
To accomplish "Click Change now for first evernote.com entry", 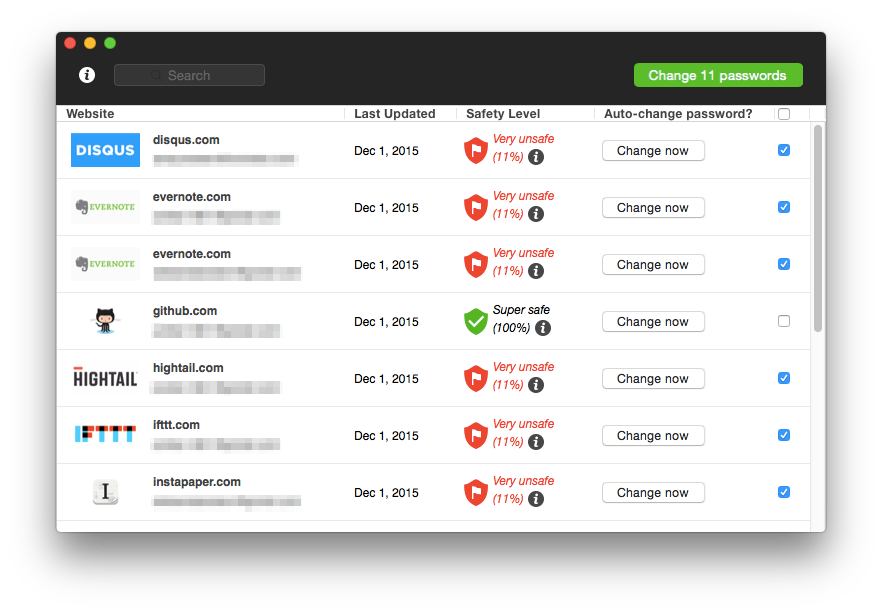I will pyautogui.click(x=653, y=208).
